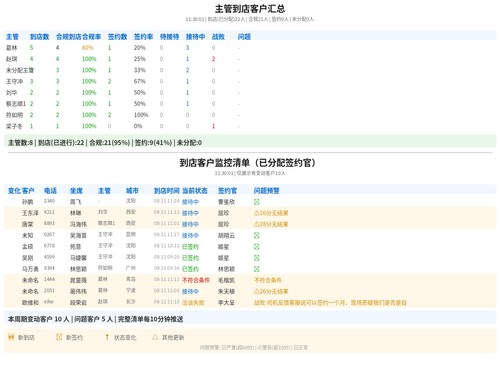Click the 状态变化 arrow legend icon
The width and height of the screenshot is (500, 370).
pos(107,337)
